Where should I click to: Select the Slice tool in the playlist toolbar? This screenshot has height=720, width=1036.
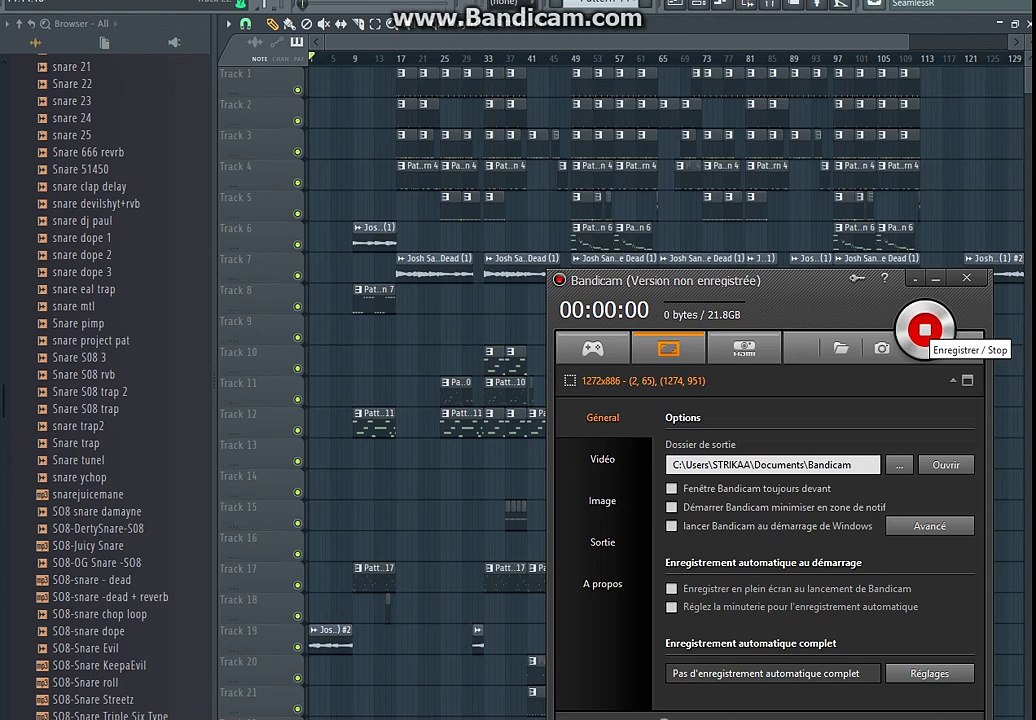[358, 24]
